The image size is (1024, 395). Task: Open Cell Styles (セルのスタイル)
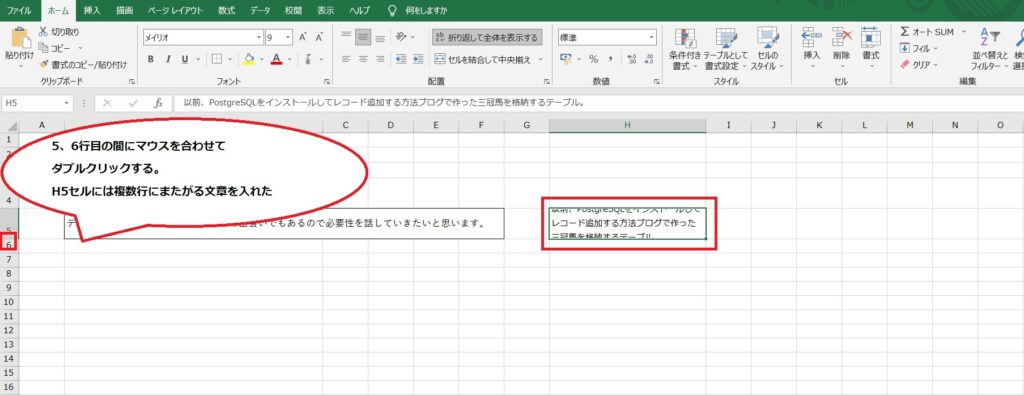(x=767, y=49)
